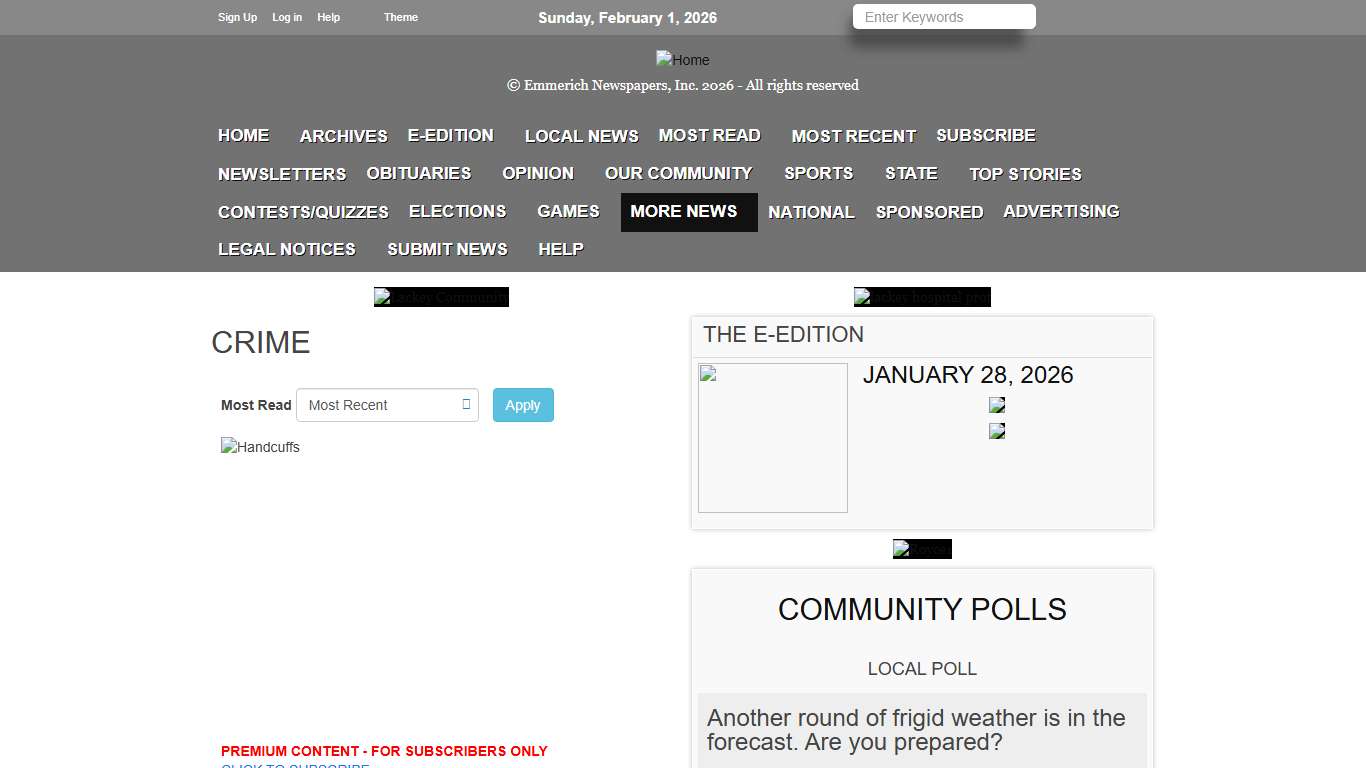1366x768 pixels.
Task: Open the Theme selector
Action: point(400,17)
